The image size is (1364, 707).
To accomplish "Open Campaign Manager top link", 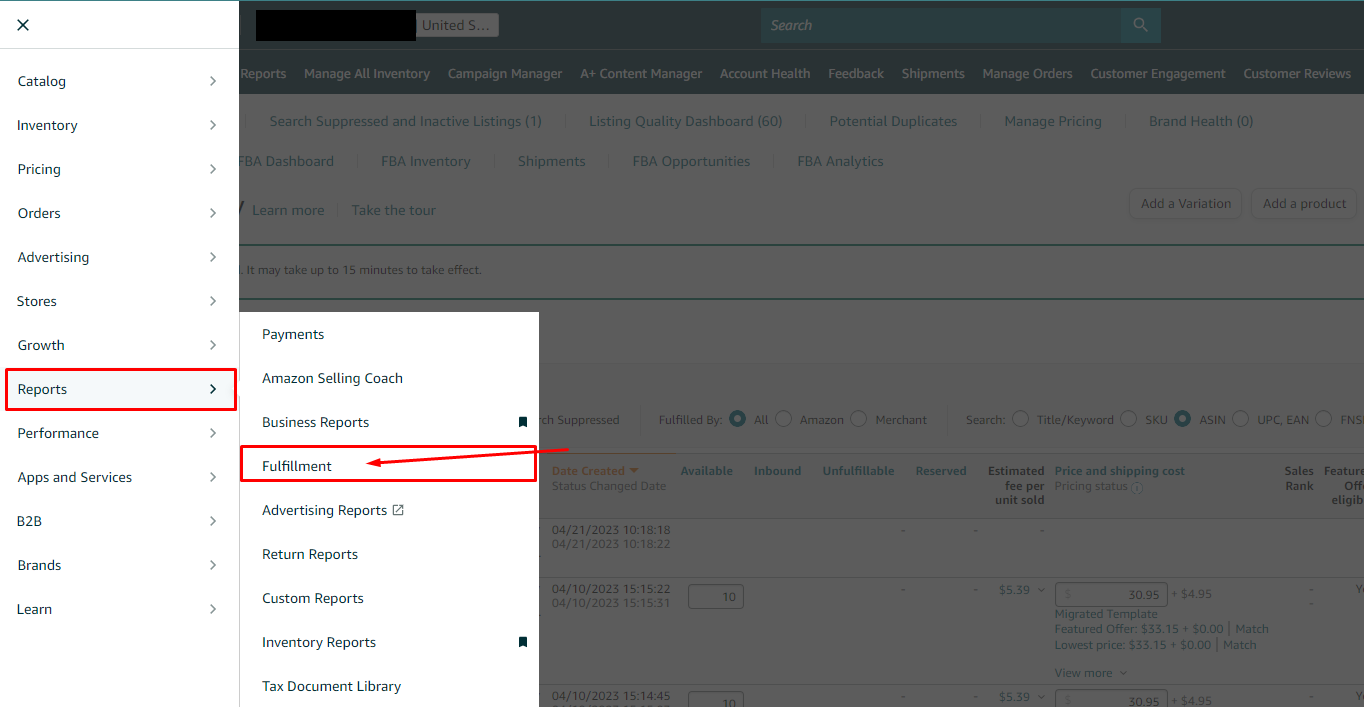I will pos(505,73).
